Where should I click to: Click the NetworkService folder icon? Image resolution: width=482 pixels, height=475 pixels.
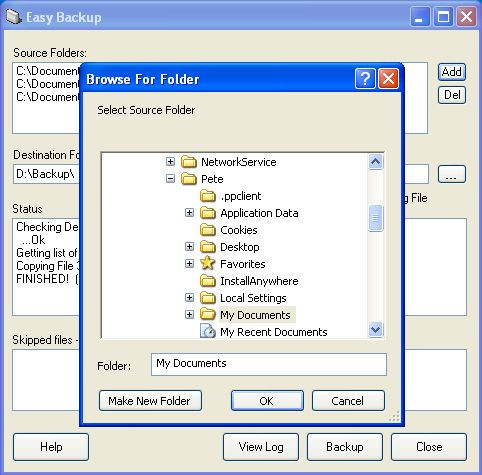(189, 162)
